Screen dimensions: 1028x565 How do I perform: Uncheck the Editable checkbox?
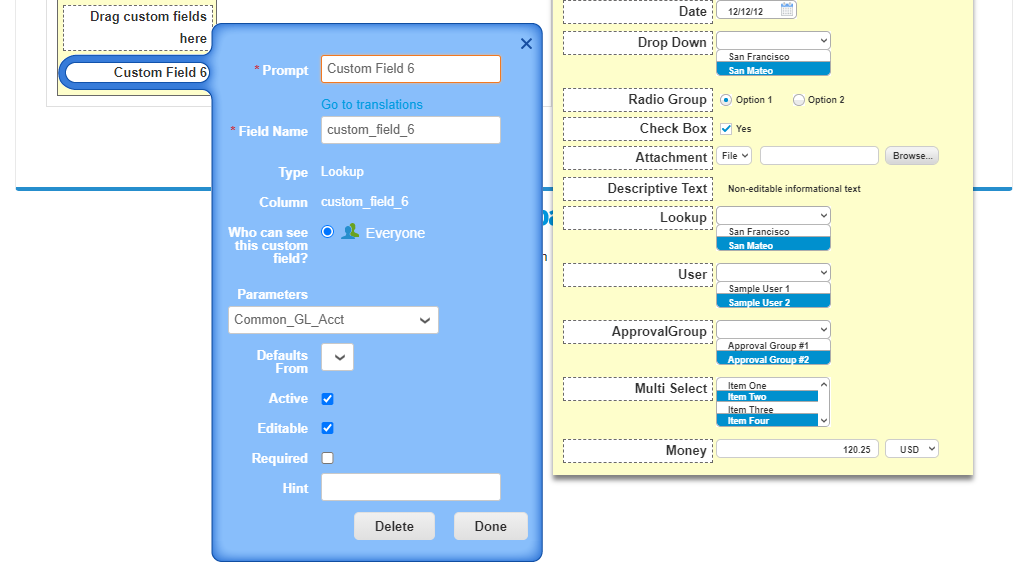[328, 429]
